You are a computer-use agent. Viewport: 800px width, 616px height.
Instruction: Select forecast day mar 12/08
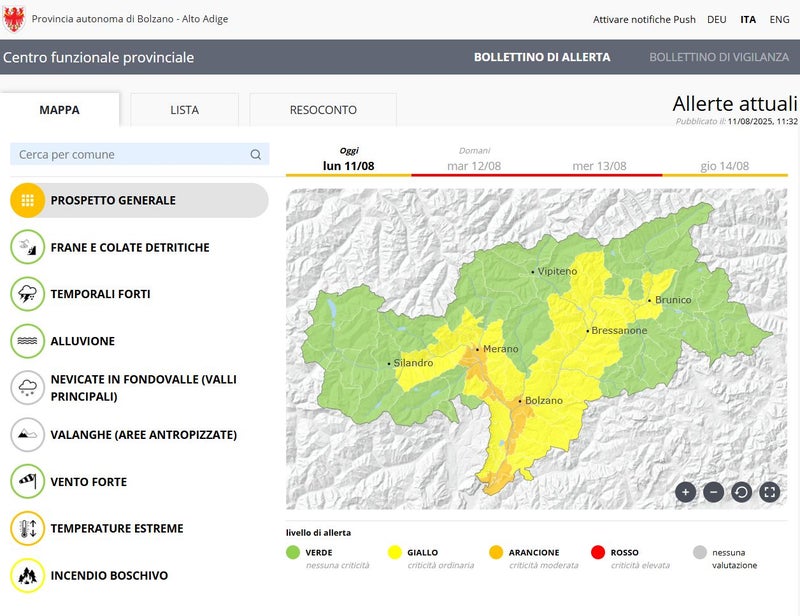coord(474,165)
